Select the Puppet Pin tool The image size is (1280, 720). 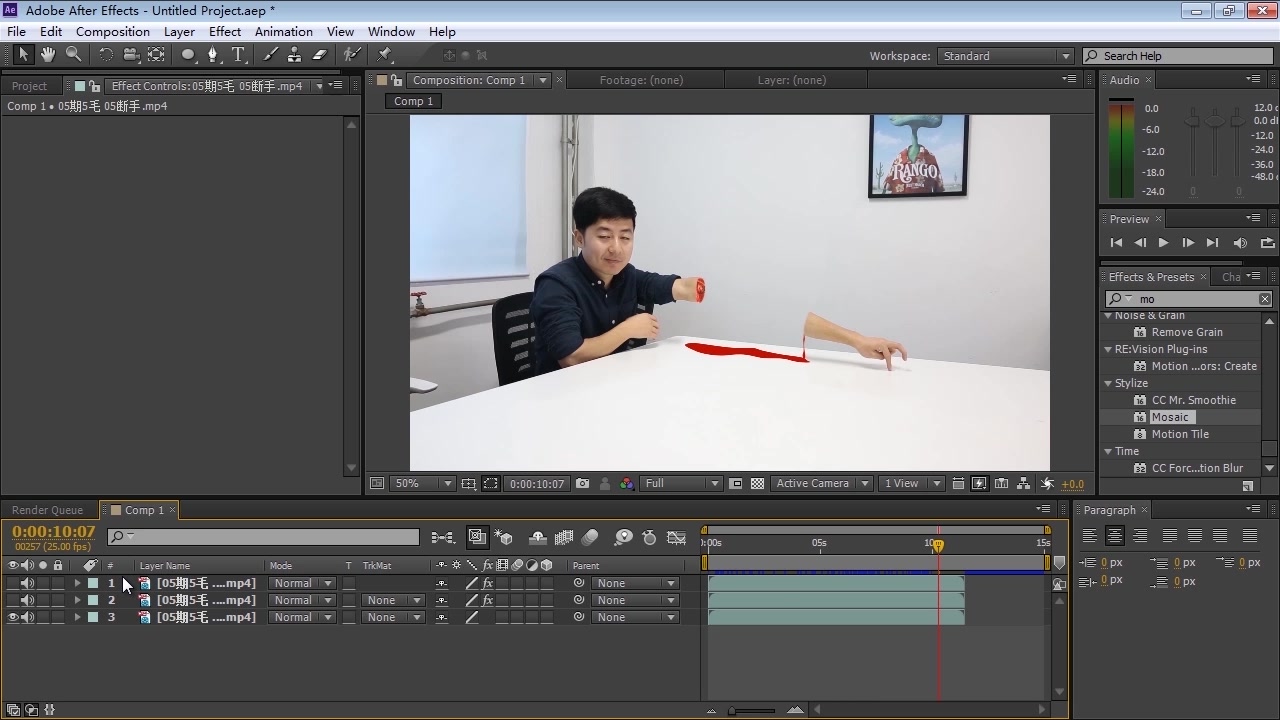[385, 55]
